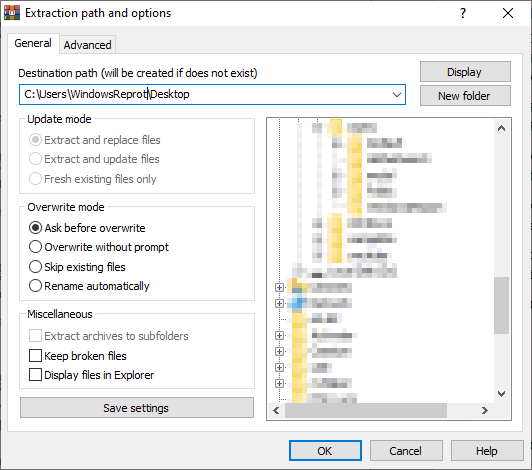
Task: Click the New folder button
Action: tap(465, 96)
